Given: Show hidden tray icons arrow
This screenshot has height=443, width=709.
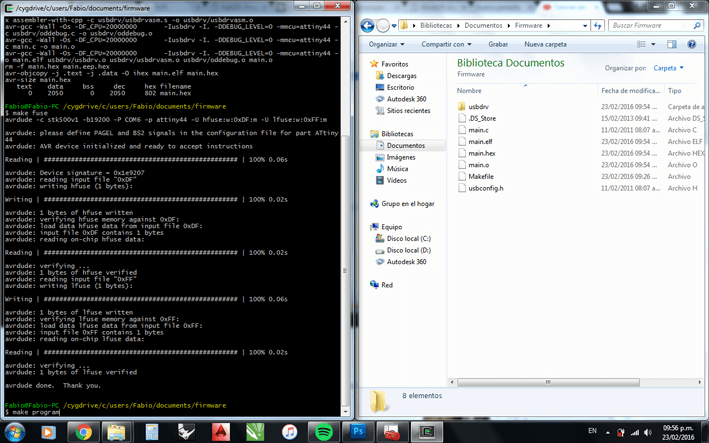Looking at the screenshot, I should 607,433.
